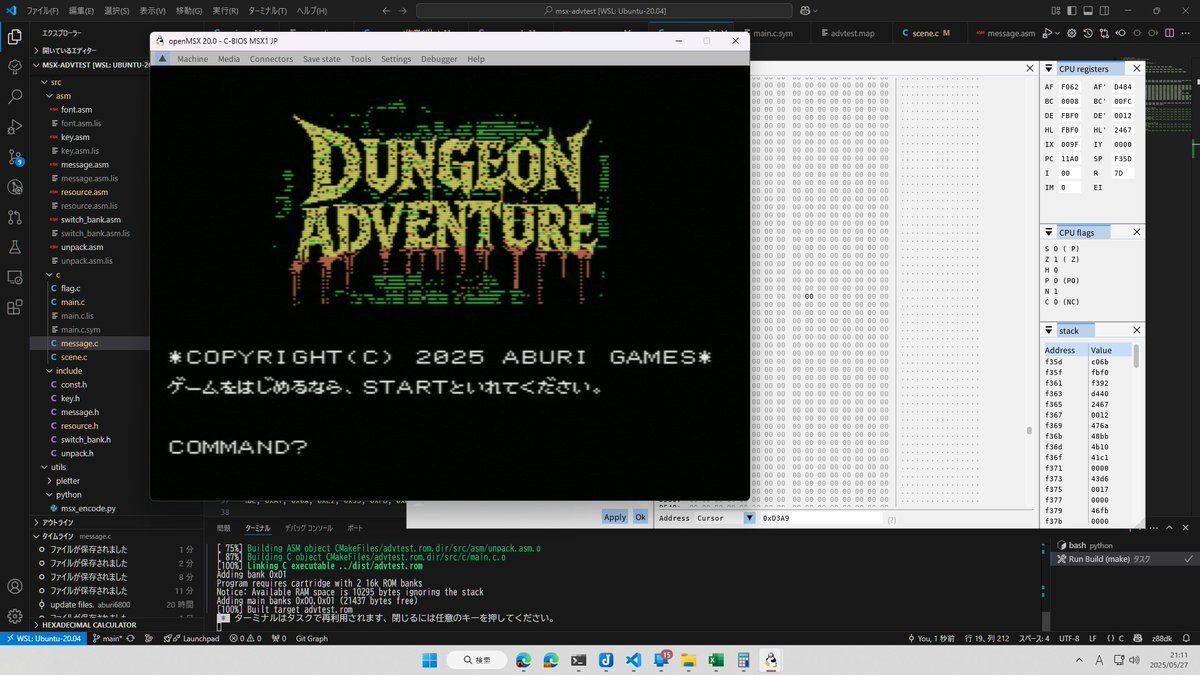The height and width of the screenshot is (675, 1200).
Task: Open Remote Explorer icon in activity bar
Action: coord(15,276)
